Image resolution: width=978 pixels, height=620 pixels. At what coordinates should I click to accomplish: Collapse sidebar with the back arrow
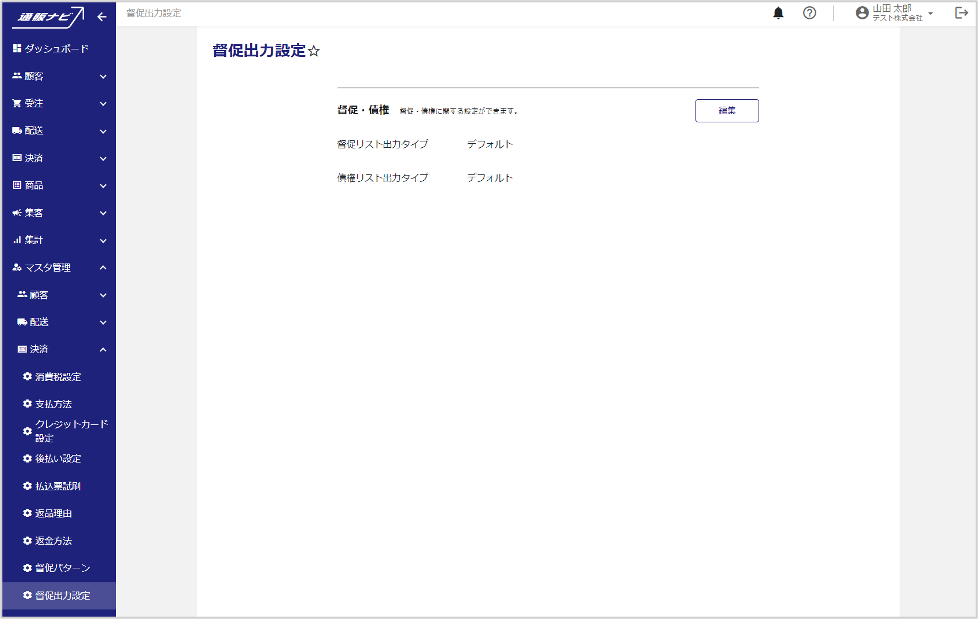102,17
